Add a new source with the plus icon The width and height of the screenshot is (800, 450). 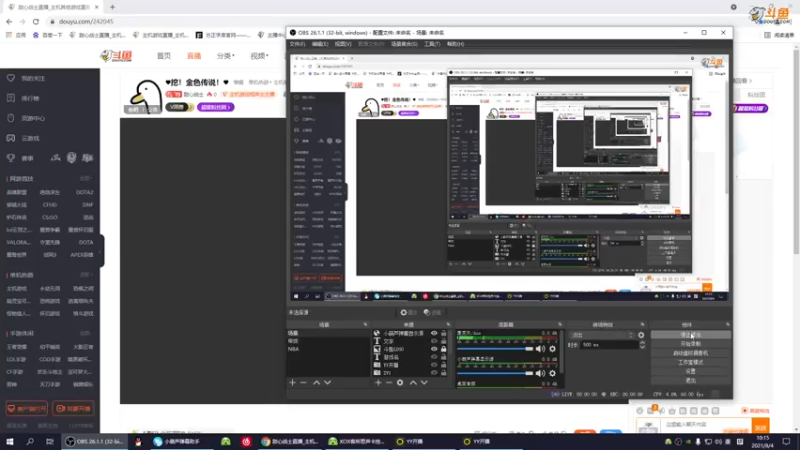click(378, 382)
